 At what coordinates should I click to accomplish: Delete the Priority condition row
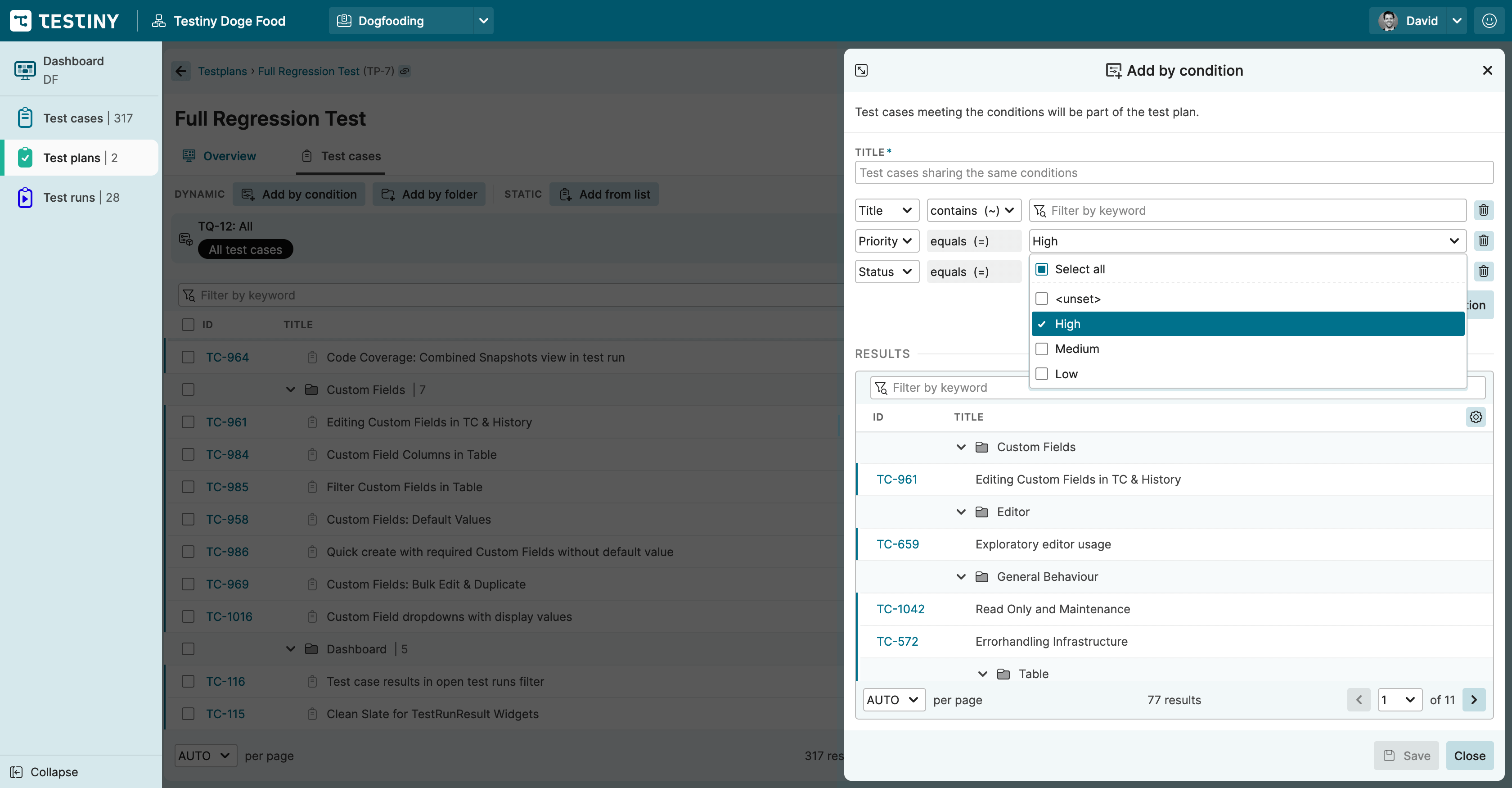tap(1483, 241)
